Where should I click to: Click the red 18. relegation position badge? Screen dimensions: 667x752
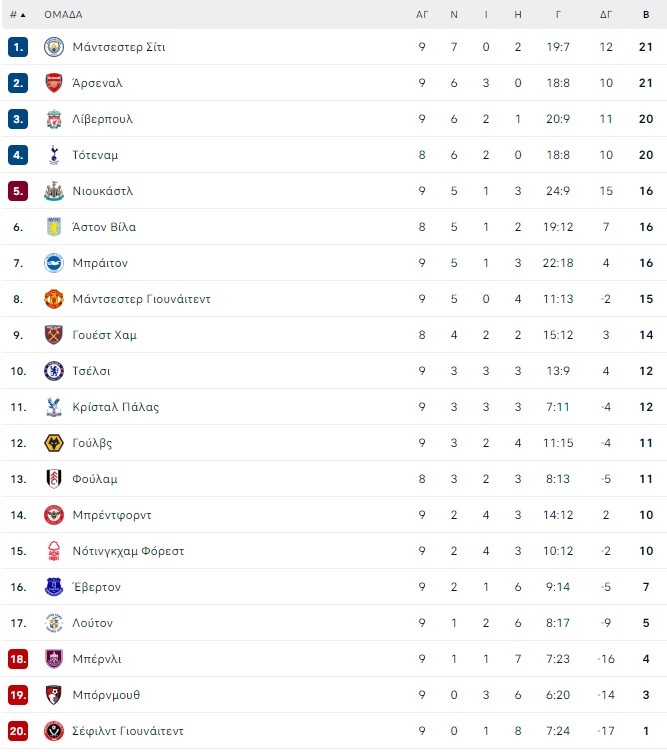click(18, 659)
